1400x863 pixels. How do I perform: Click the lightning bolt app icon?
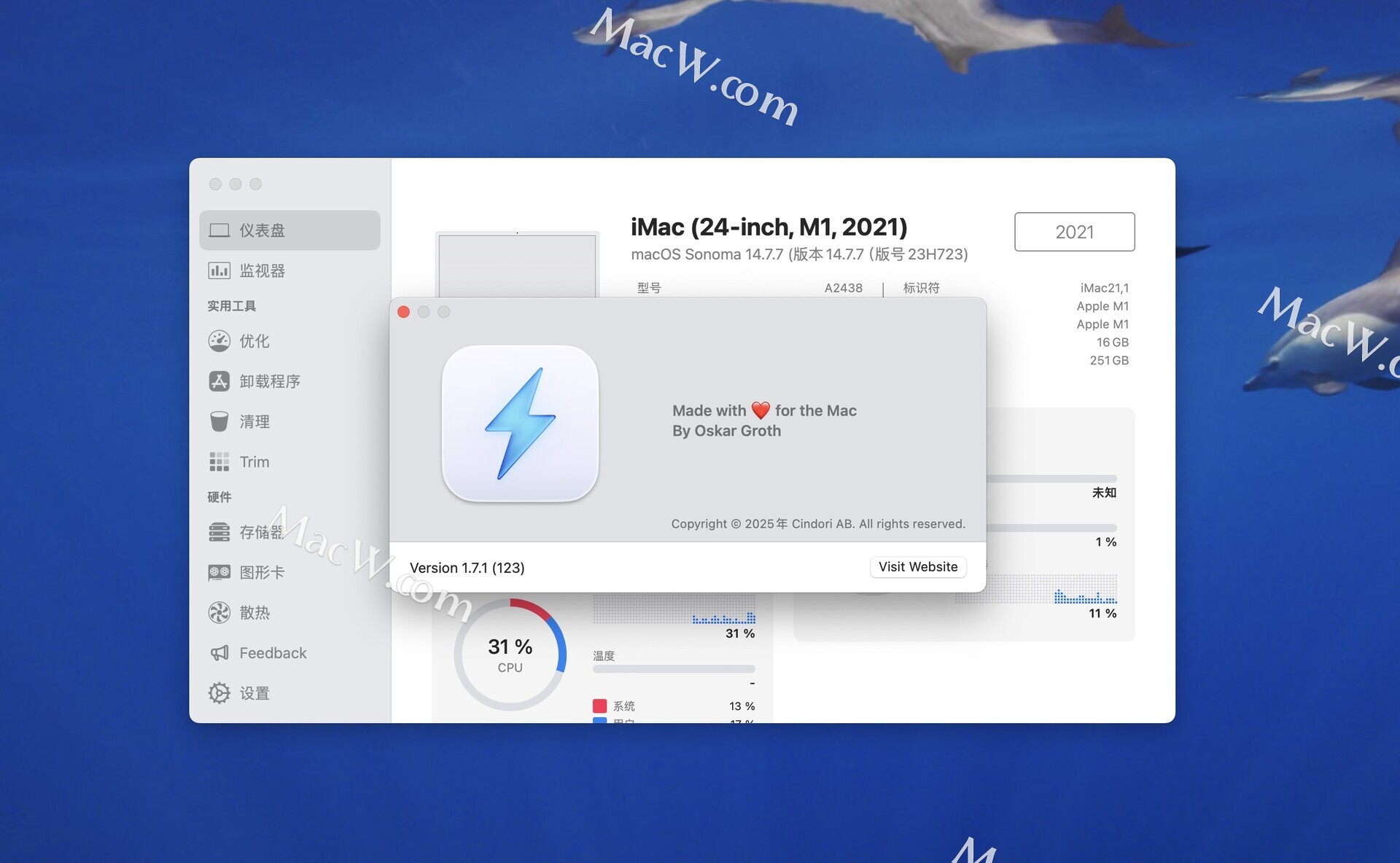[520, 423]
